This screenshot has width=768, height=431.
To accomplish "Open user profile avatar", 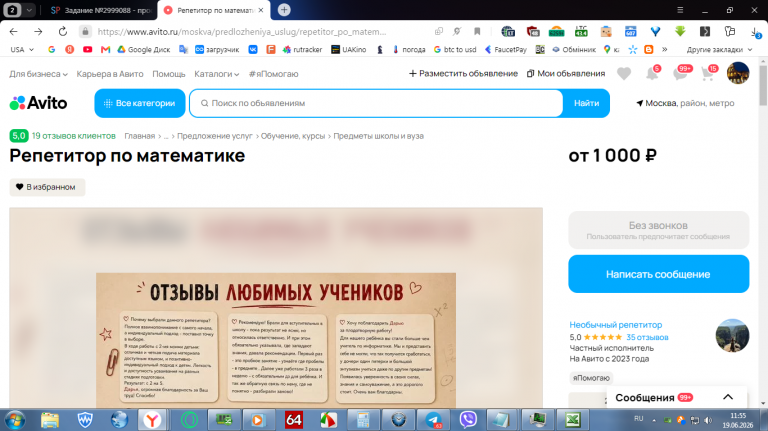I will pos(738,73).
